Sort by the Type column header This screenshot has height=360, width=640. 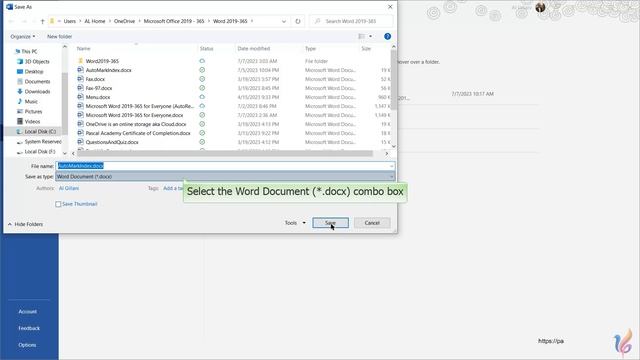click(311, 49)
